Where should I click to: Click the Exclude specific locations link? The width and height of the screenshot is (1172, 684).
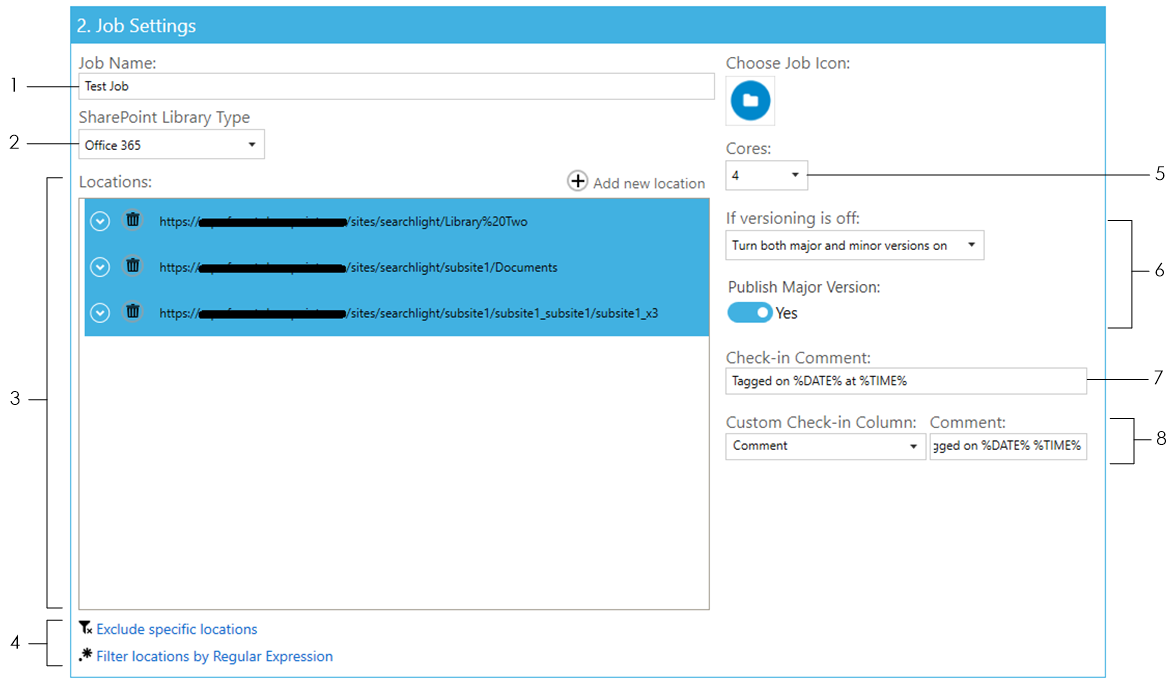click(x=177, y=629)
